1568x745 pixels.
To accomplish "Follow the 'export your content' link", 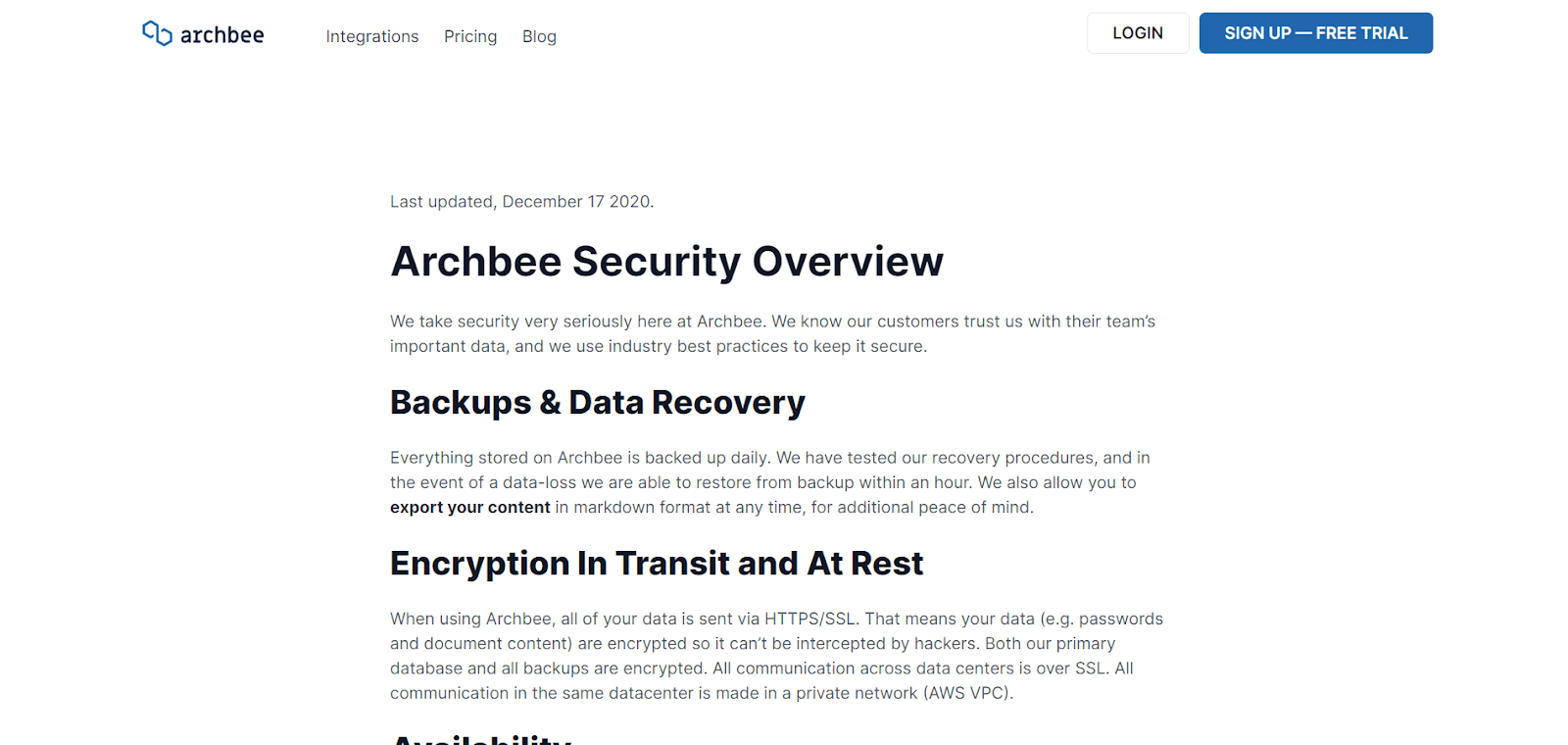I will point(470,507).
